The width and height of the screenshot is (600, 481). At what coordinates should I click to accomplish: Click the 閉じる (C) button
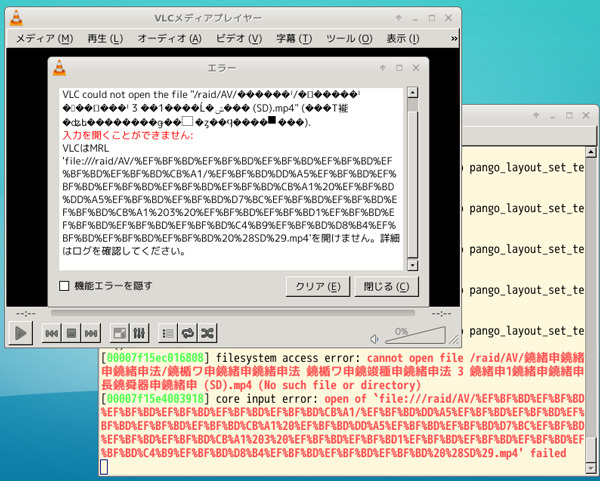pyautogui.click(x=386, y=287)
